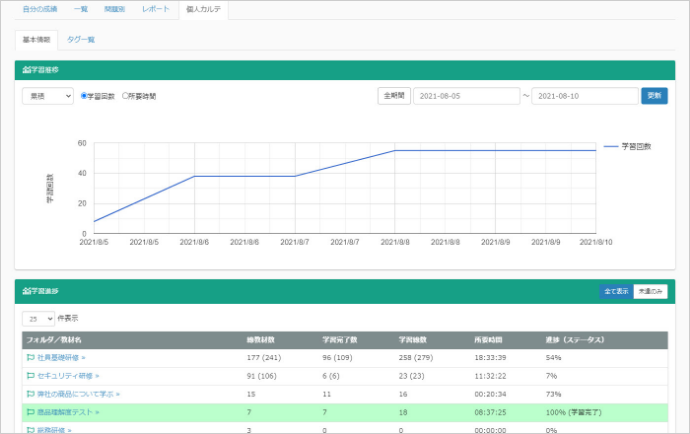Click the flag icon beside 弊社の商品について学ぶ

pos(30,393)
